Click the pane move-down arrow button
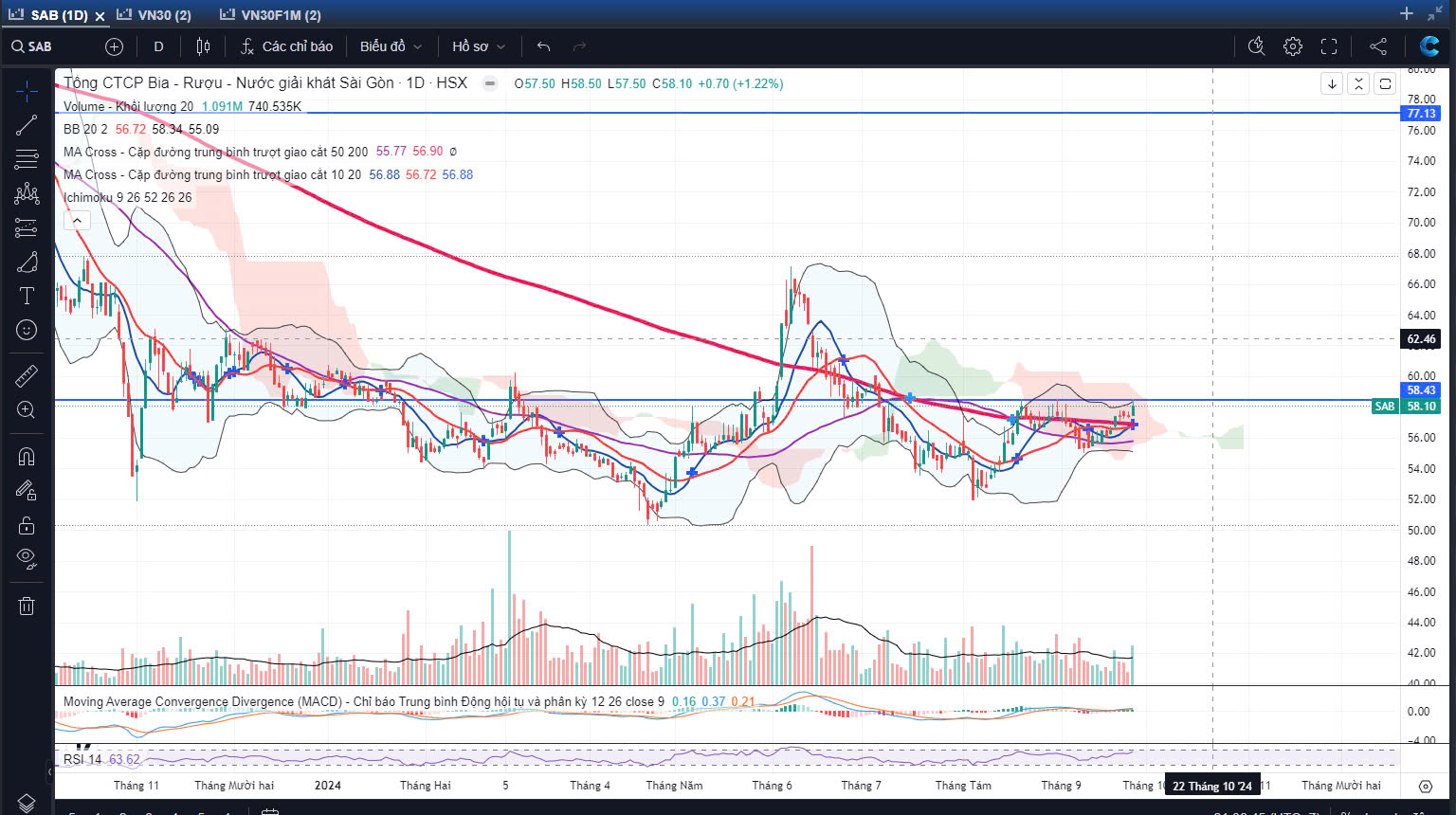This screenshot has width=1456, height=815. coord(1332,83)
